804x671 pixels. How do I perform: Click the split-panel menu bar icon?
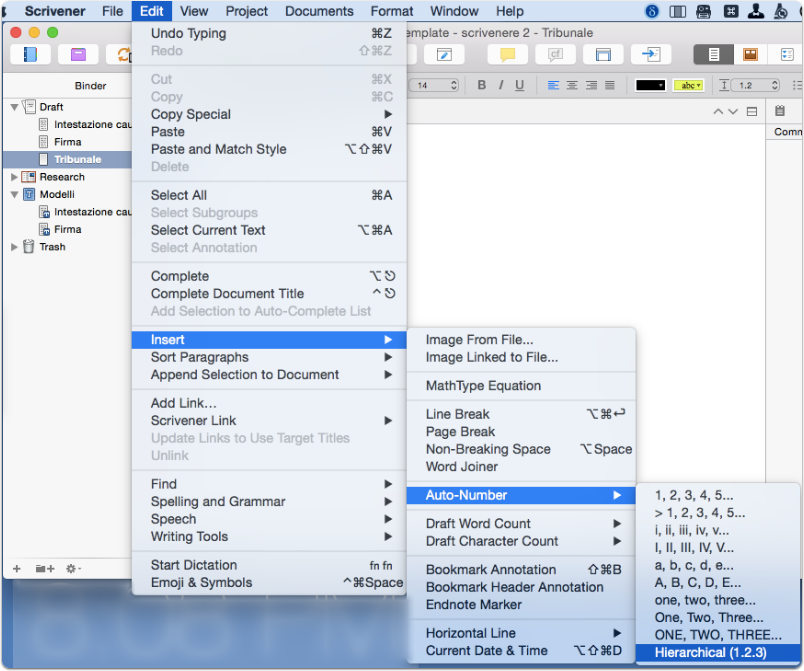point(677,11)
